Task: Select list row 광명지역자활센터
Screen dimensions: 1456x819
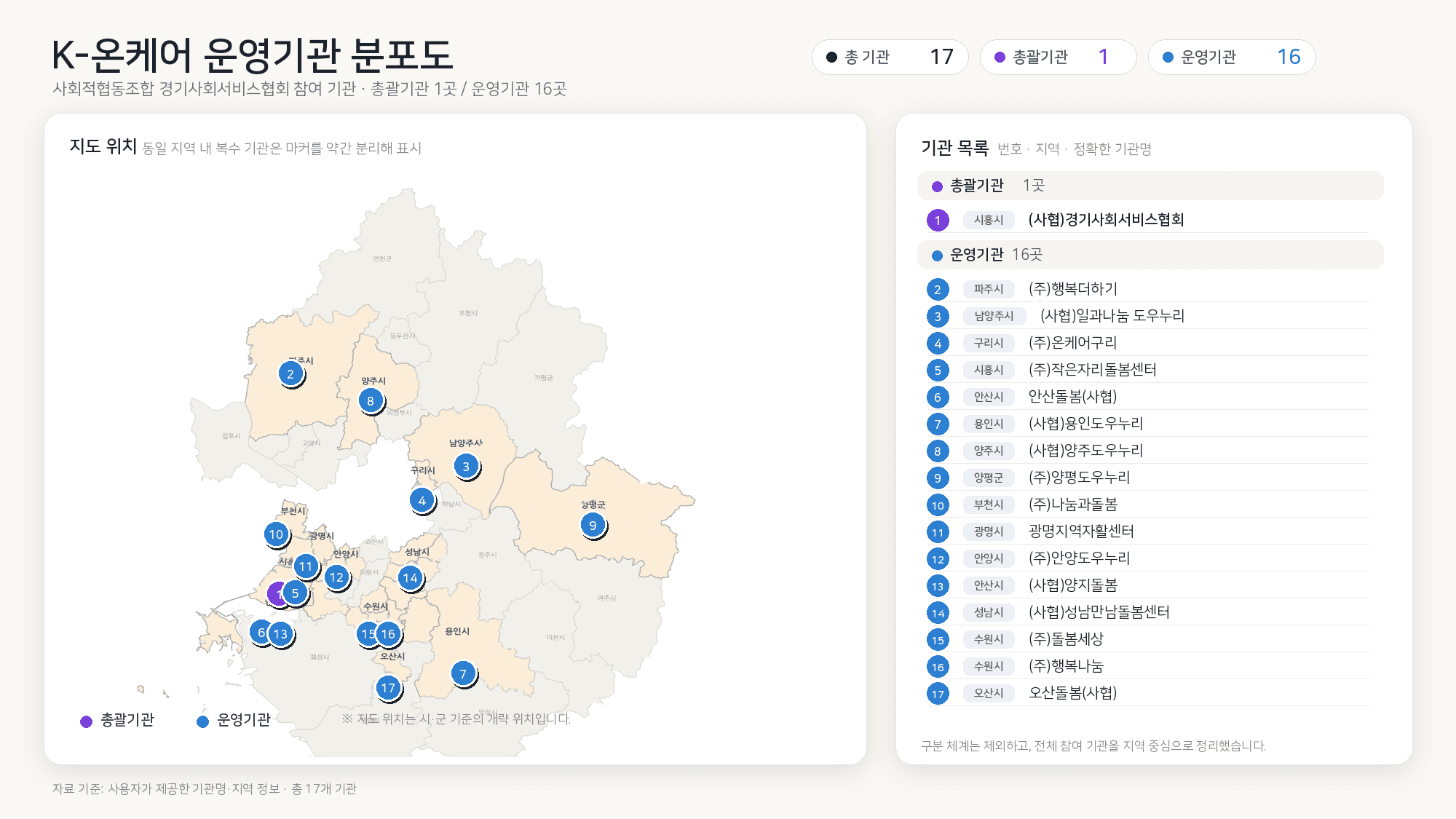Action: (x=1147, y=531)
